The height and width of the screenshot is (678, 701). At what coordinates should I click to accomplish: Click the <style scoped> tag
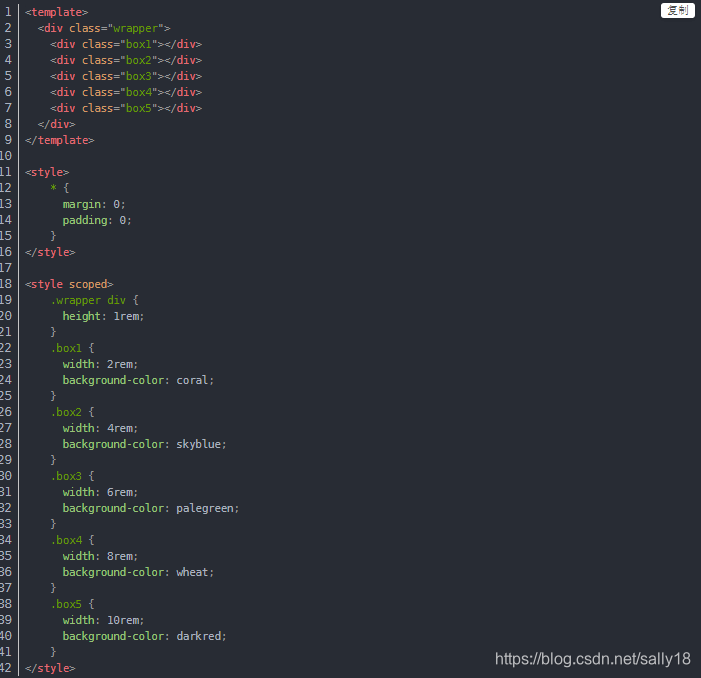tap(69, 284)
